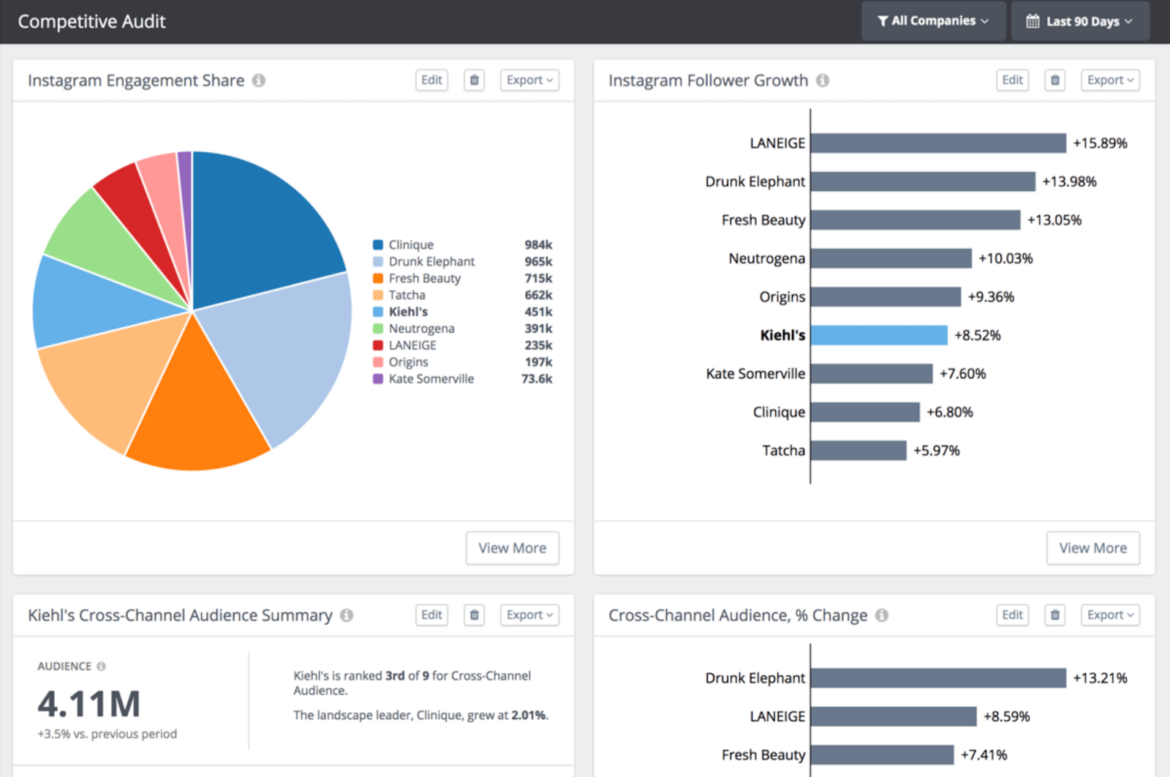Open the info tooltip beside Instagram Follower Growth
Screen dimensions: 1170x777
pos(822,80)
